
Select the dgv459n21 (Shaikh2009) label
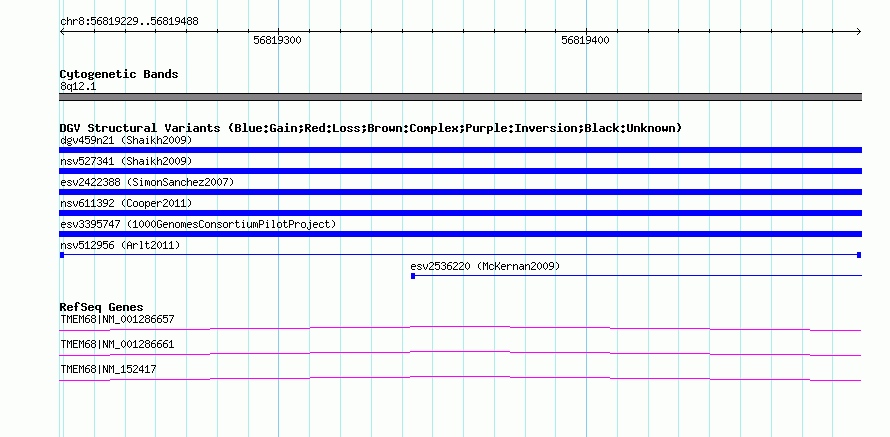pos(126,140)
